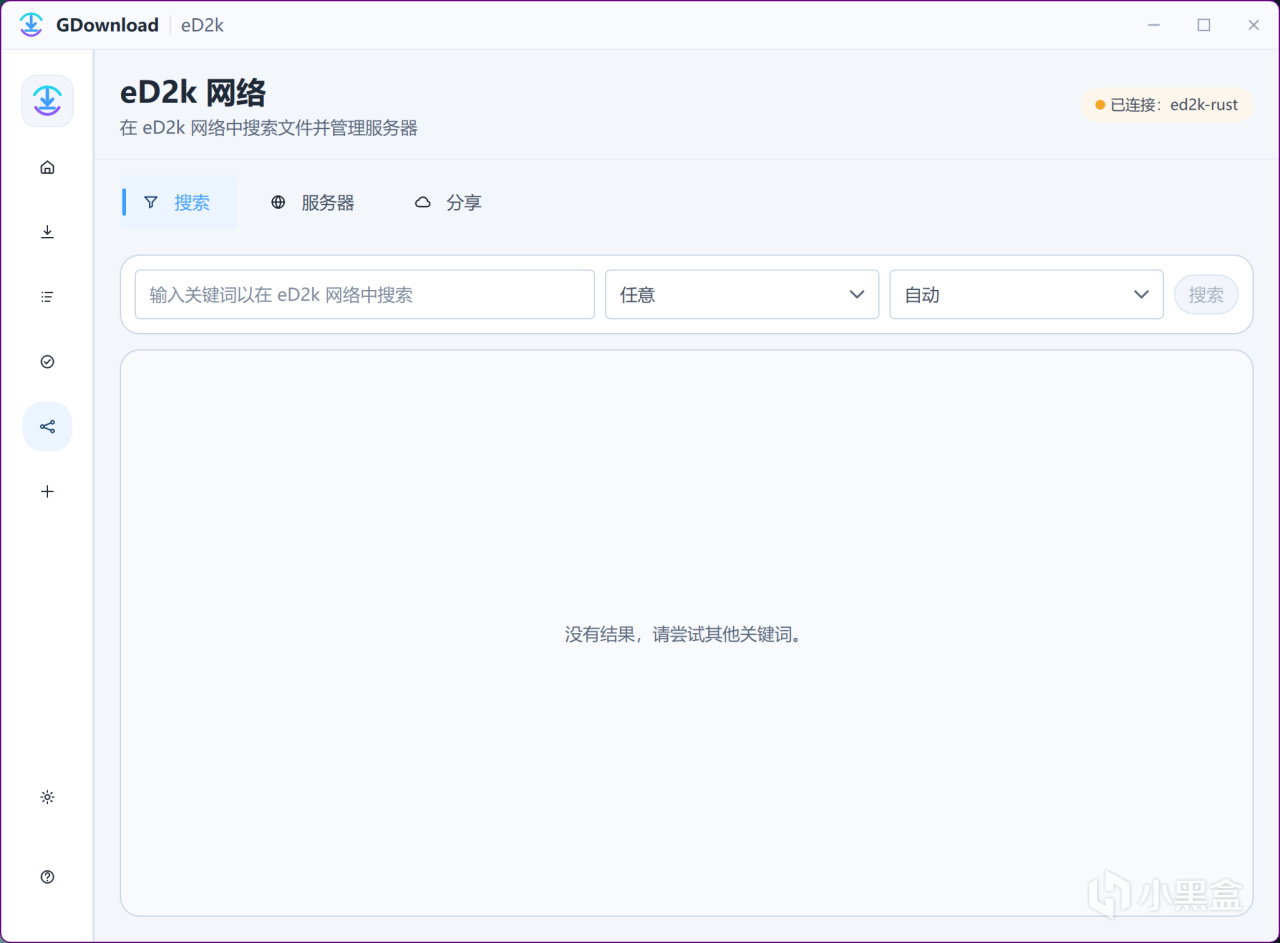Click the 没有结果 empty results message
The height and width of the screenshot is (943, 1280).
[685, 635]
